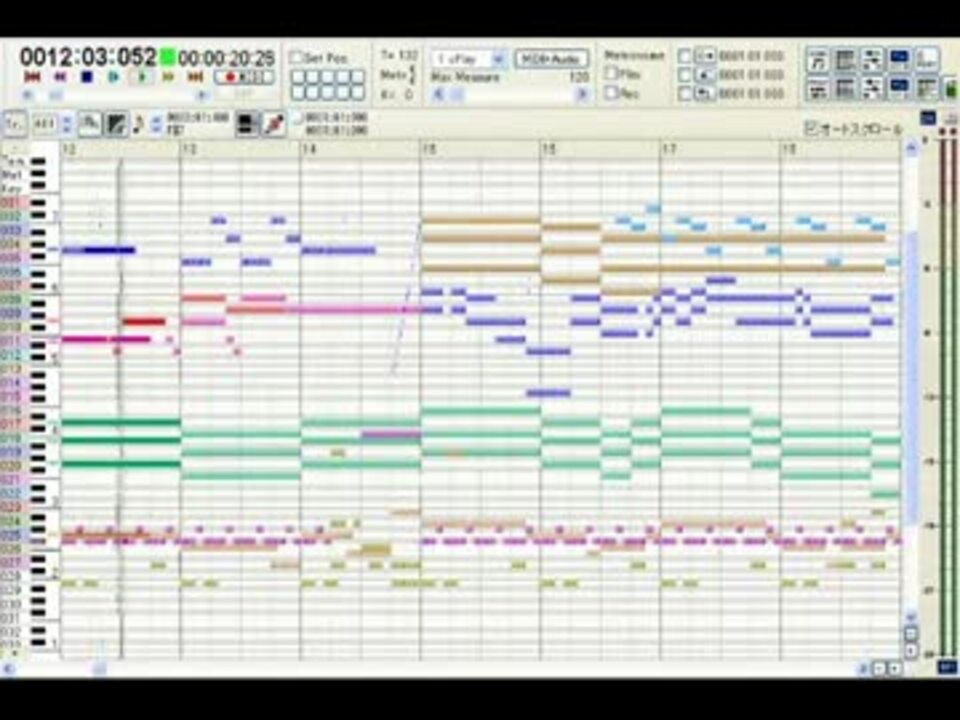Click song position slider right arrow
Screen dimensions: 960x720
click(203, 95)
